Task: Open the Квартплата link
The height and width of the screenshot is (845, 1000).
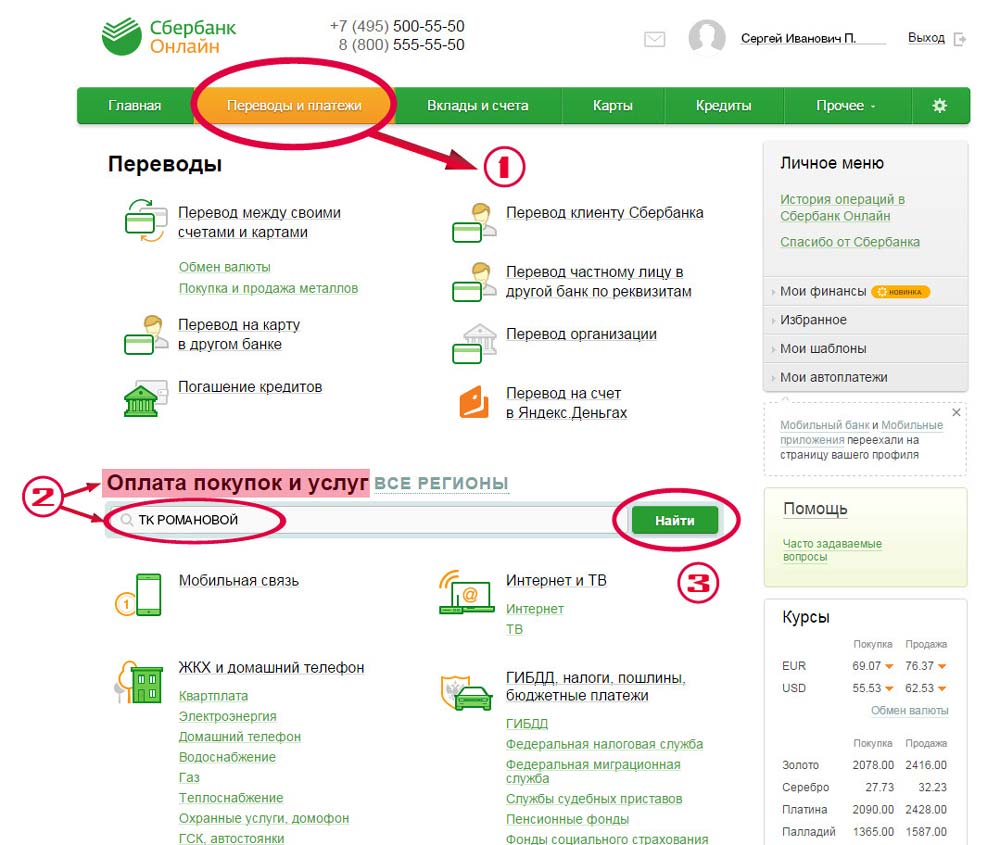Action: [213, 696]
